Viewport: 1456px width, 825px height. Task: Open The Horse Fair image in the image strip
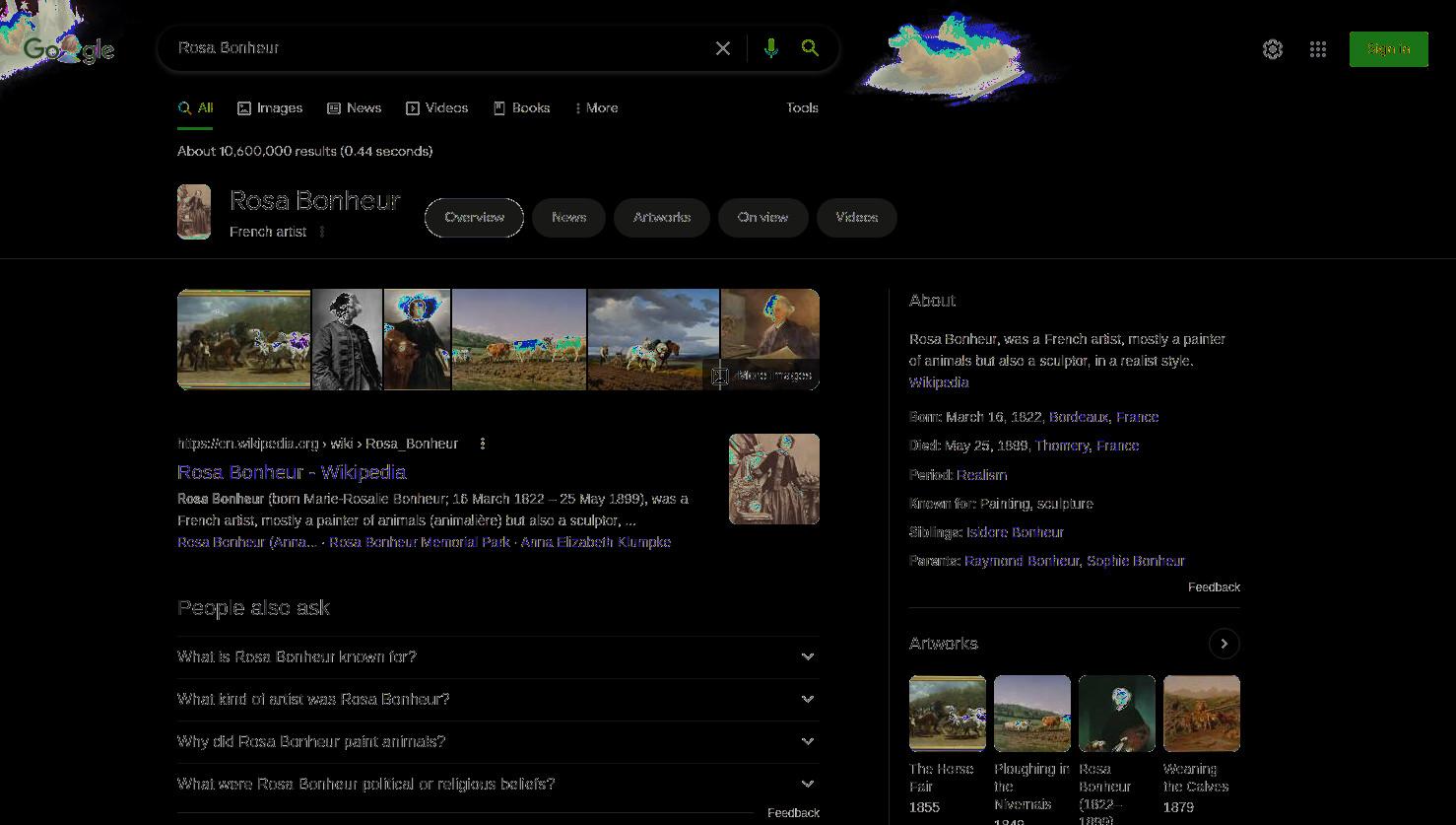[244, 339]
